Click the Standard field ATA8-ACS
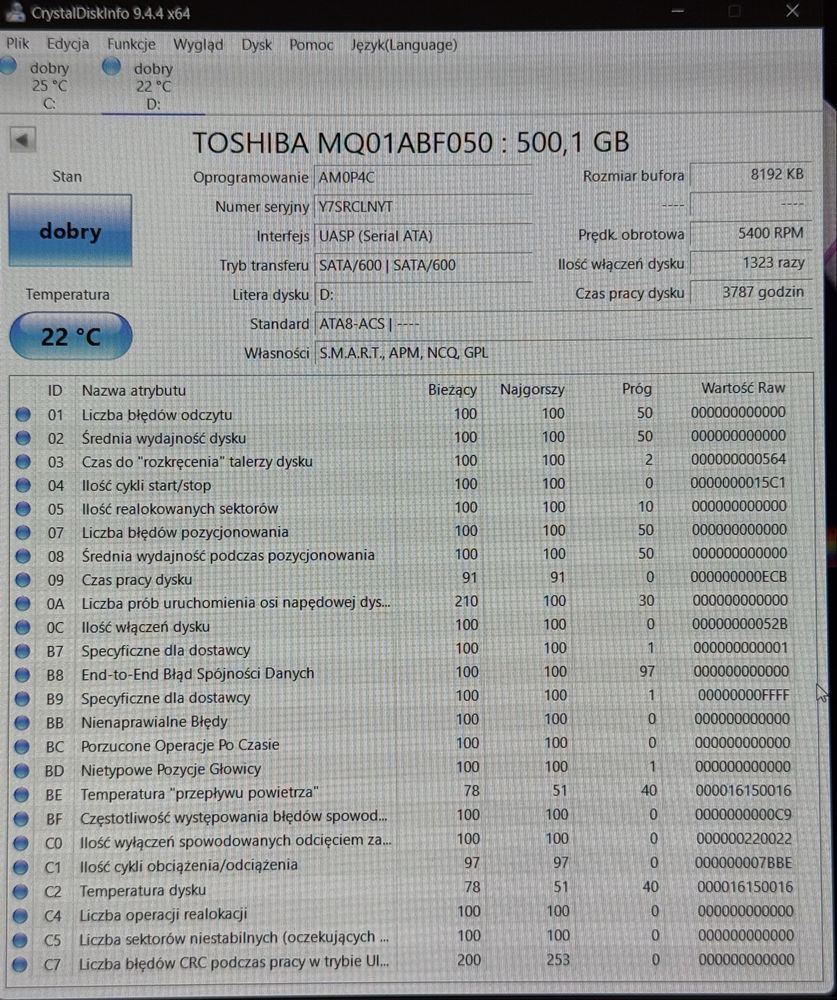 pyautogui.click(x=563, y=323)
